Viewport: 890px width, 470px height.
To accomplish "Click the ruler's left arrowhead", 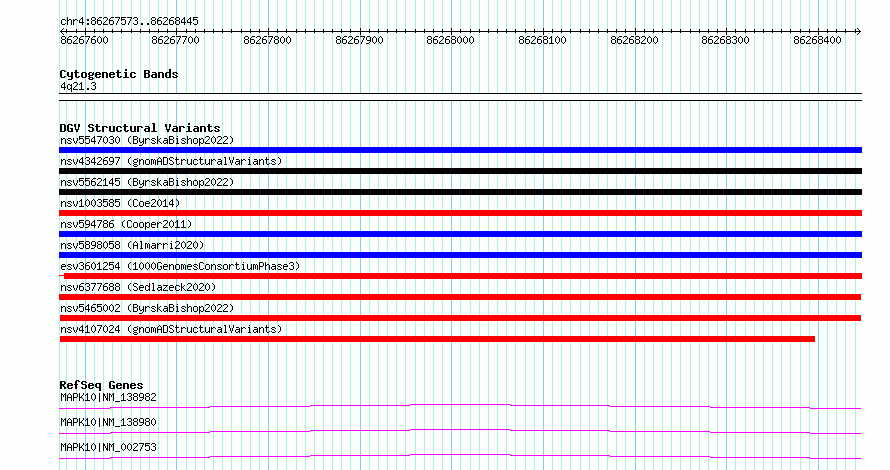I will pyautogui.click(x=62, y=32).
